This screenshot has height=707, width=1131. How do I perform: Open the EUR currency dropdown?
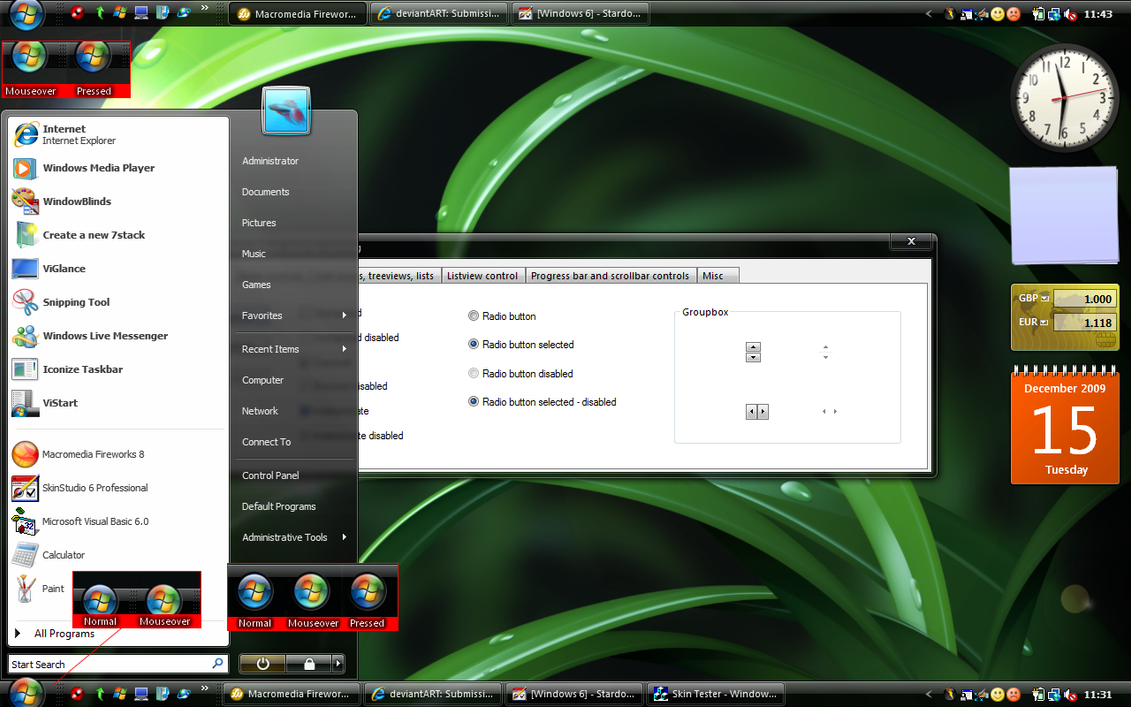tap(1043, 322)
